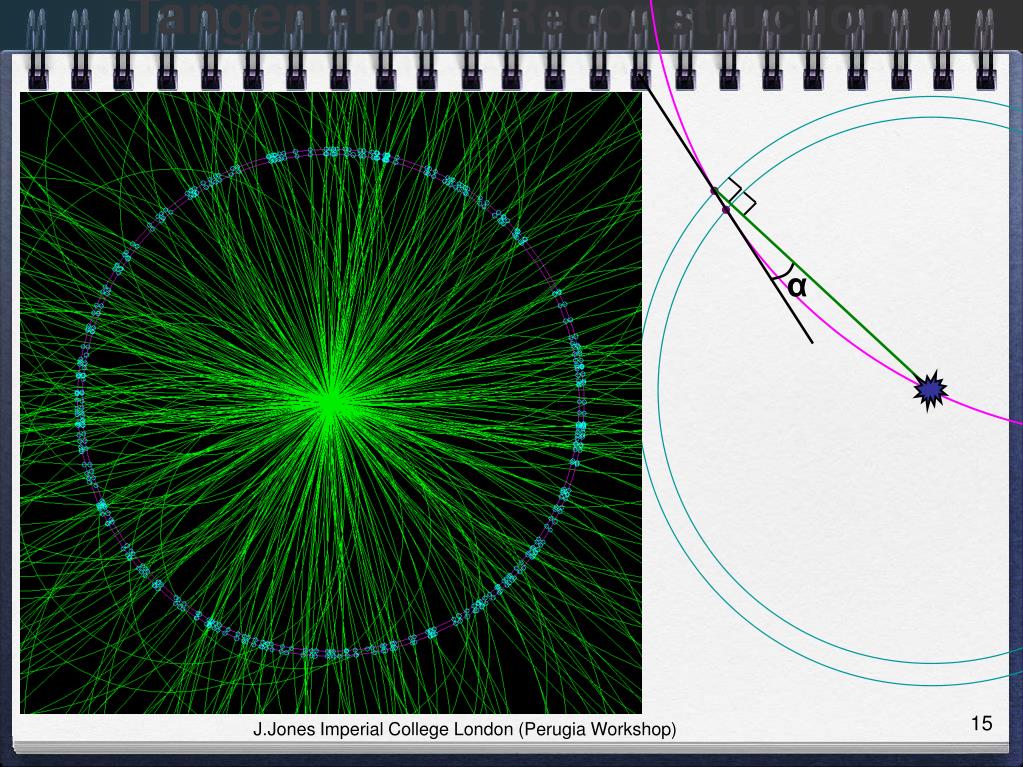
Task: Click the faded Tangent Point Reconstruction title
Action: point(514,18)
